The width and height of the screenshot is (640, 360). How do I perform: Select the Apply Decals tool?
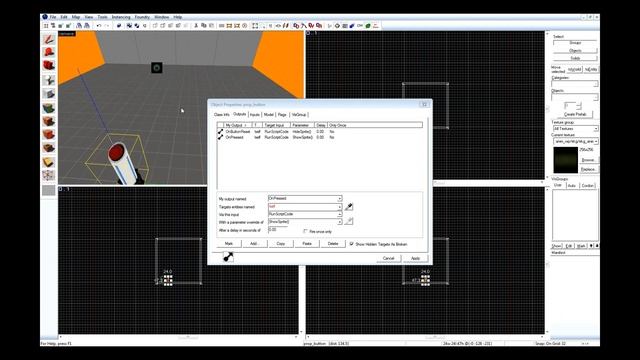[x=49, y=135]
